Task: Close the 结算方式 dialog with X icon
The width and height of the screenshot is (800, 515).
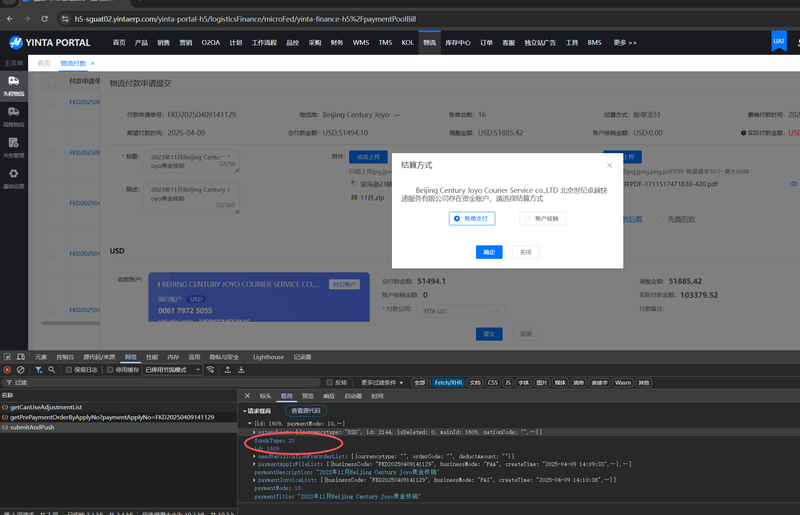Action: pos(609,164)
